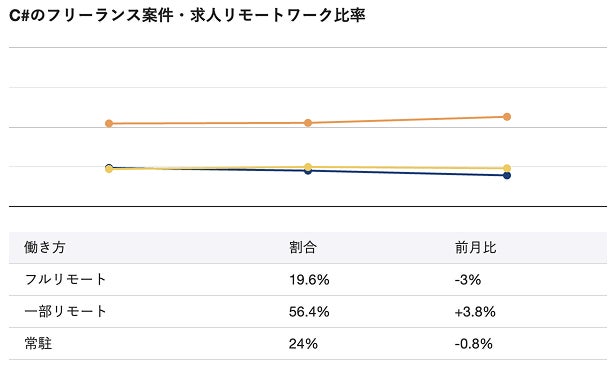
Task: Click the 割合 column header
Action: point(302,247)
